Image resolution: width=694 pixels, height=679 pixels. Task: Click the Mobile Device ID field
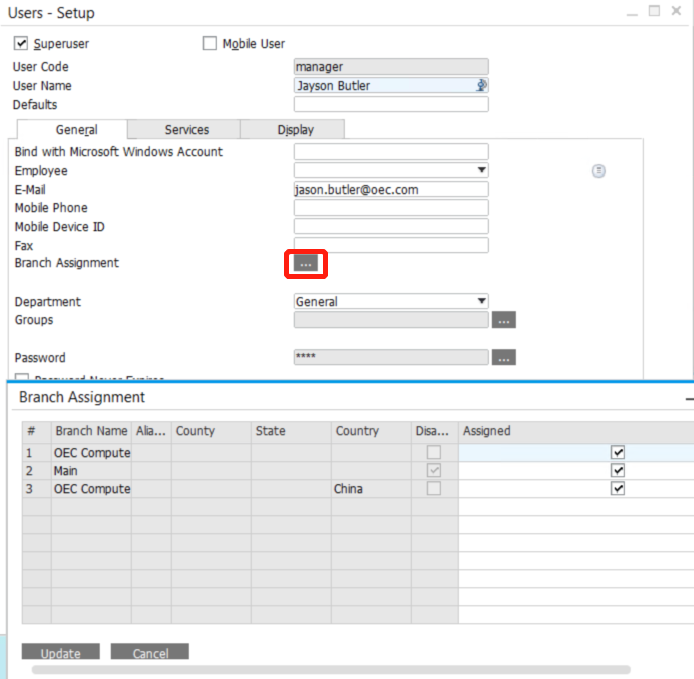[391, 226]
